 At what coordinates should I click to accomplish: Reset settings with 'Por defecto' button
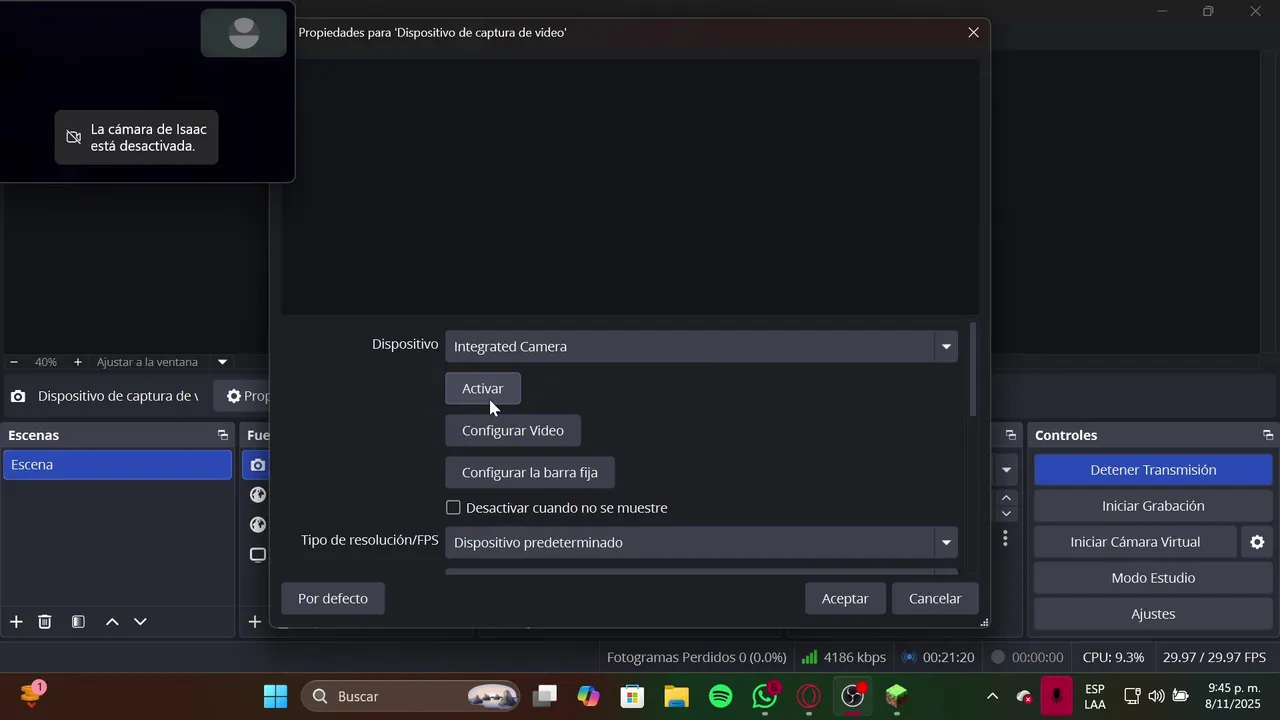333,598
